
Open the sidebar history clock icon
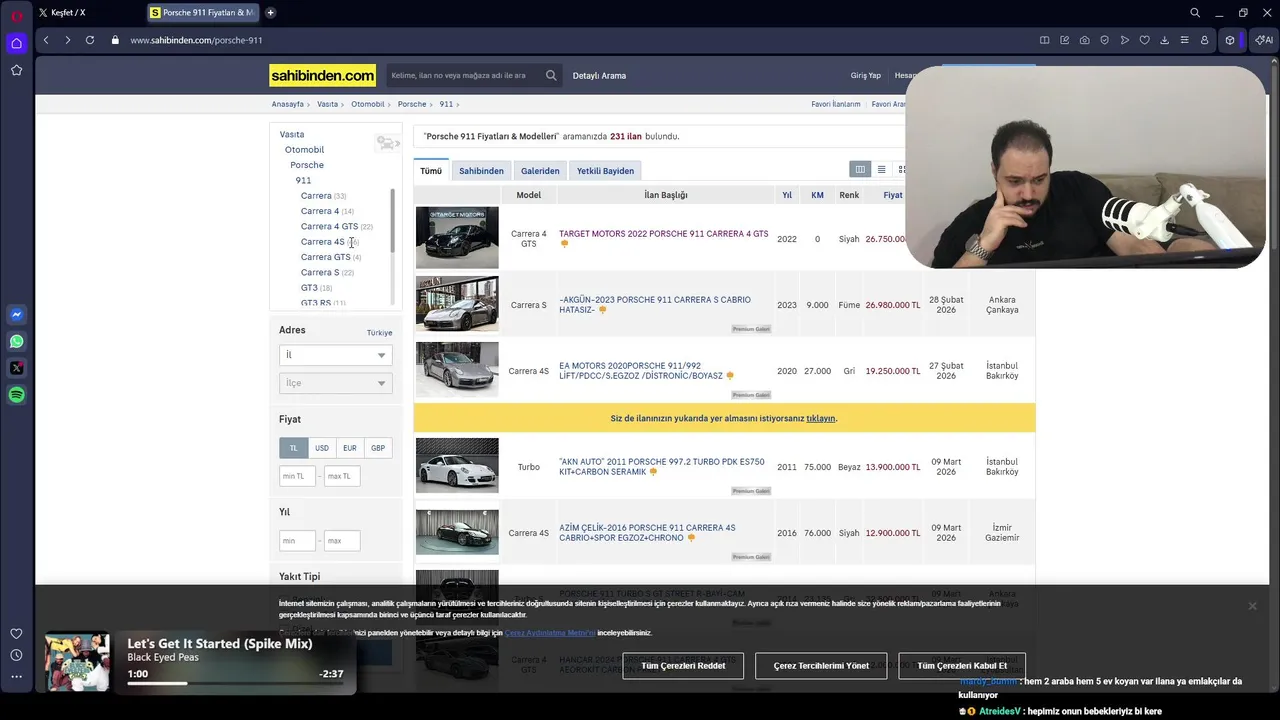pyautogui.click(x=16, y=655)
